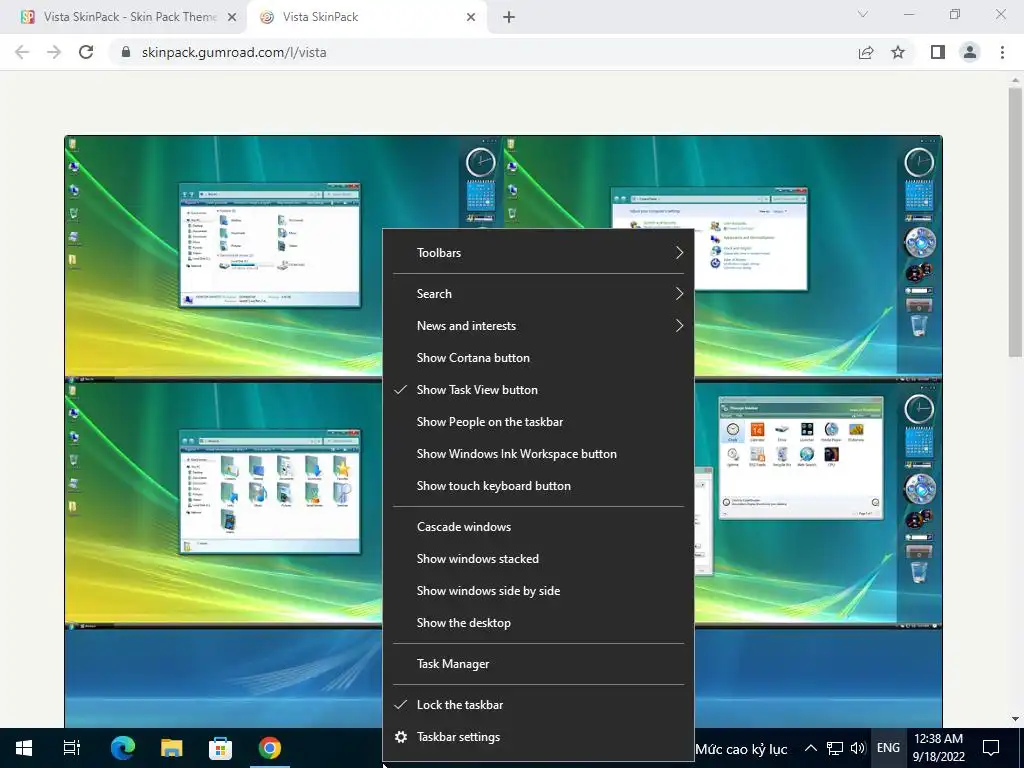Close the active Vista SkinPack tab

(x=471, y=17)
